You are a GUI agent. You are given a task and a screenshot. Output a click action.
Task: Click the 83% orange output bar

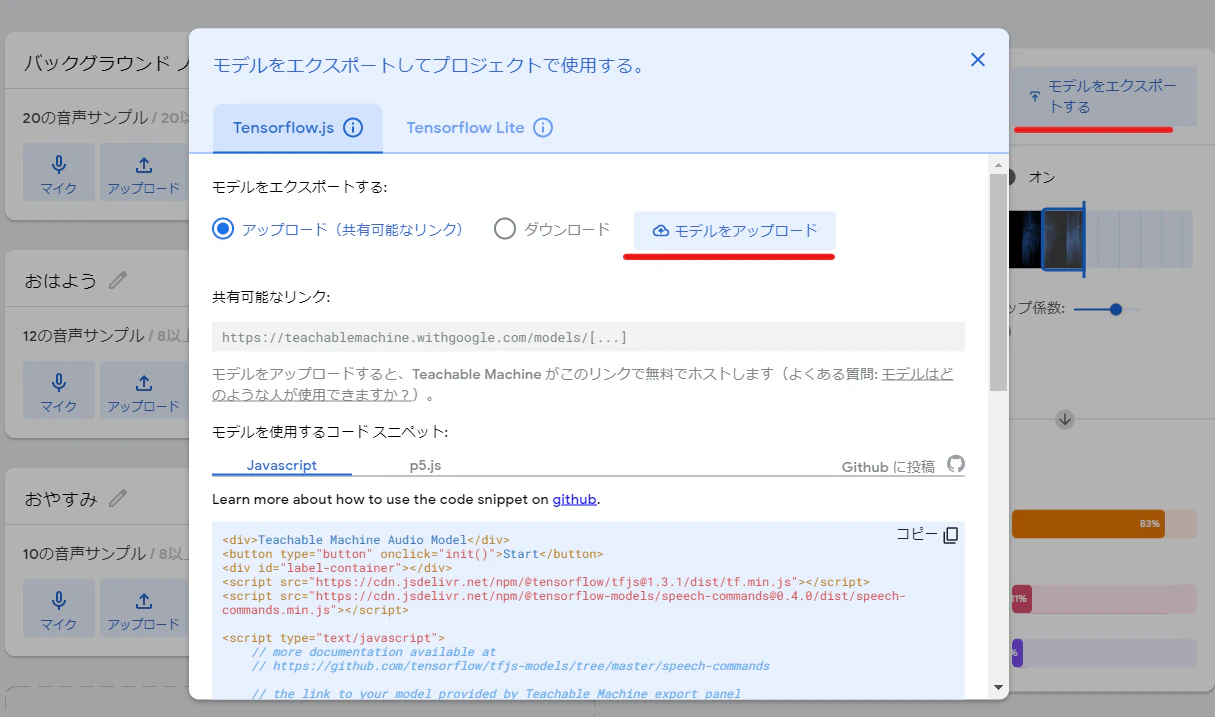point(1088,524)
